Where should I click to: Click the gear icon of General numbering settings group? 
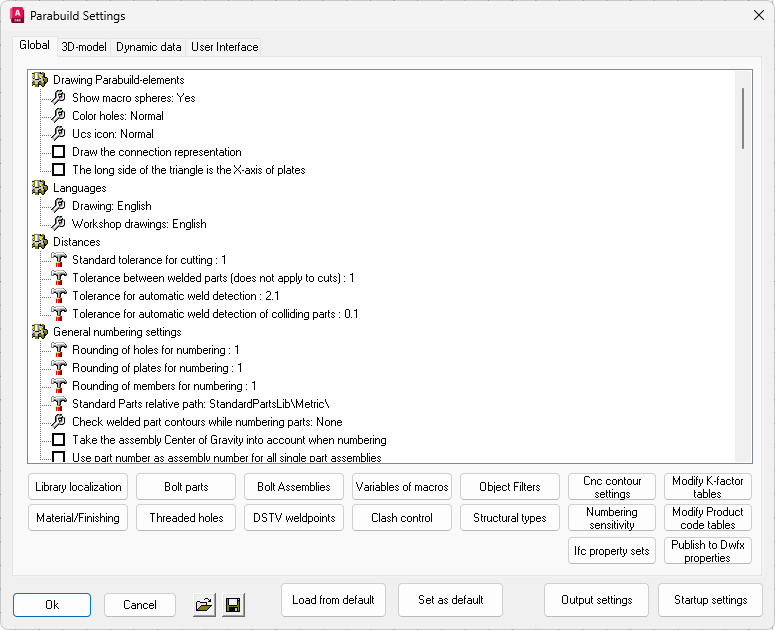pos(40,332)
